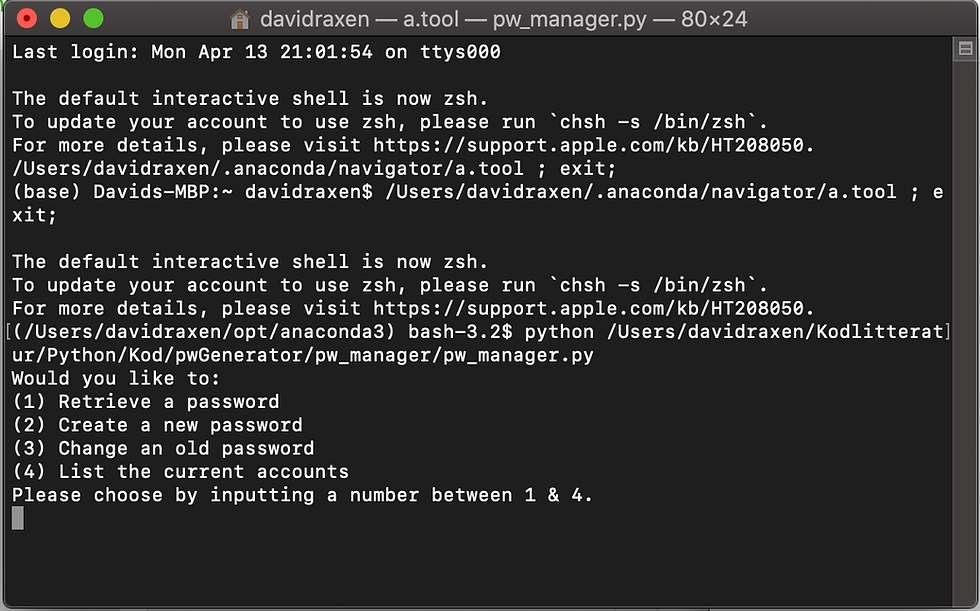Screen dimensions: 980x611
Task: Open the second support.apple.com HT208050 link
Action: (x=588, y=309)
